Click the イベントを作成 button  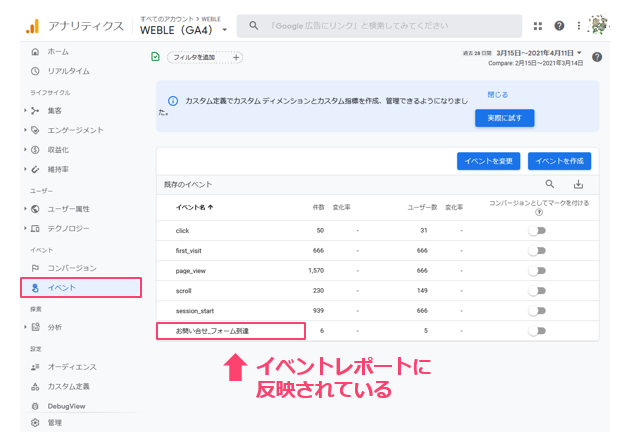coord(559,161)
